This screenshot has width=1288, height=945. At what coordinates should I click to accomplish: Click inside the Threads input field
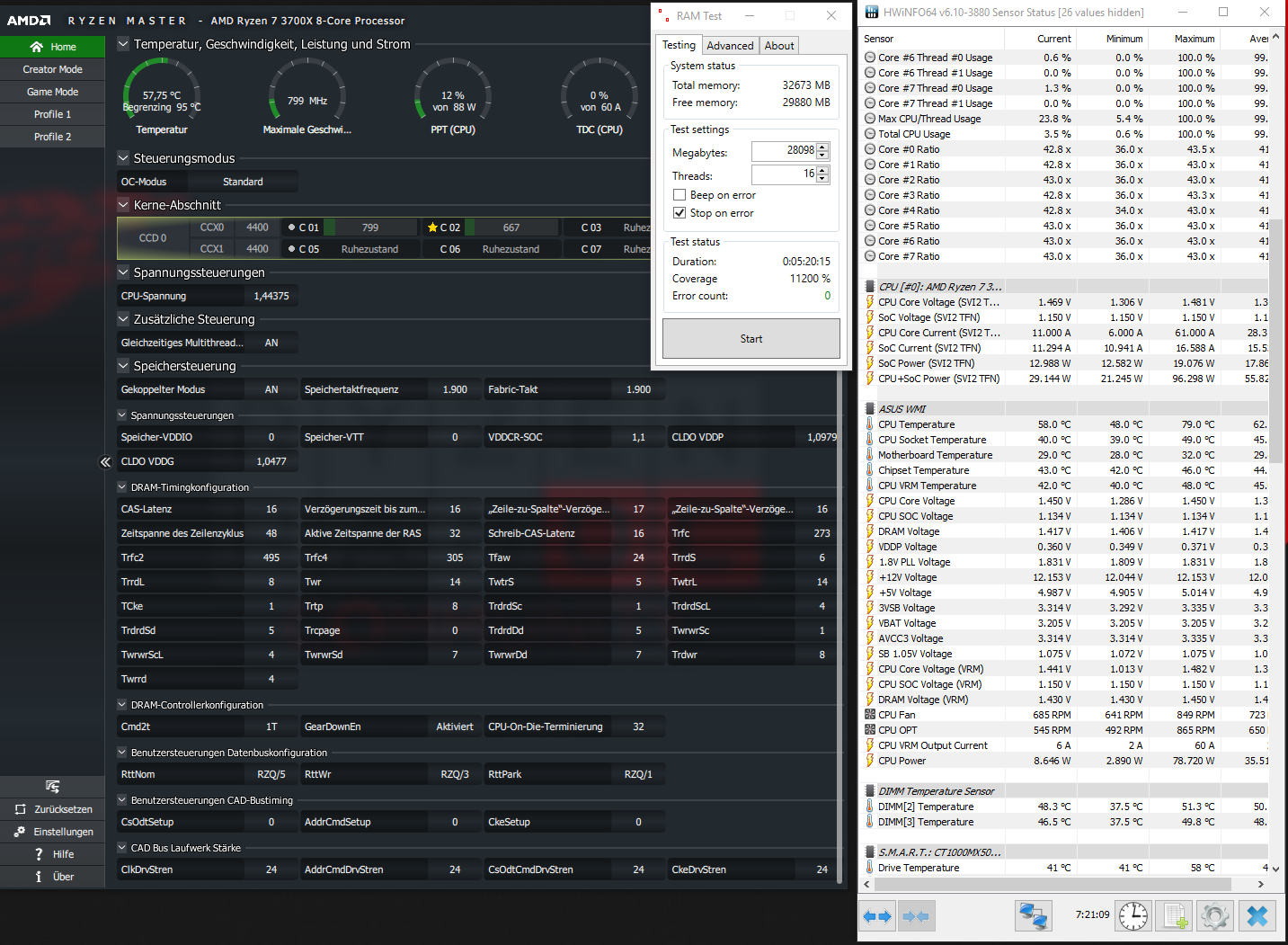click(x=784, y=174)
